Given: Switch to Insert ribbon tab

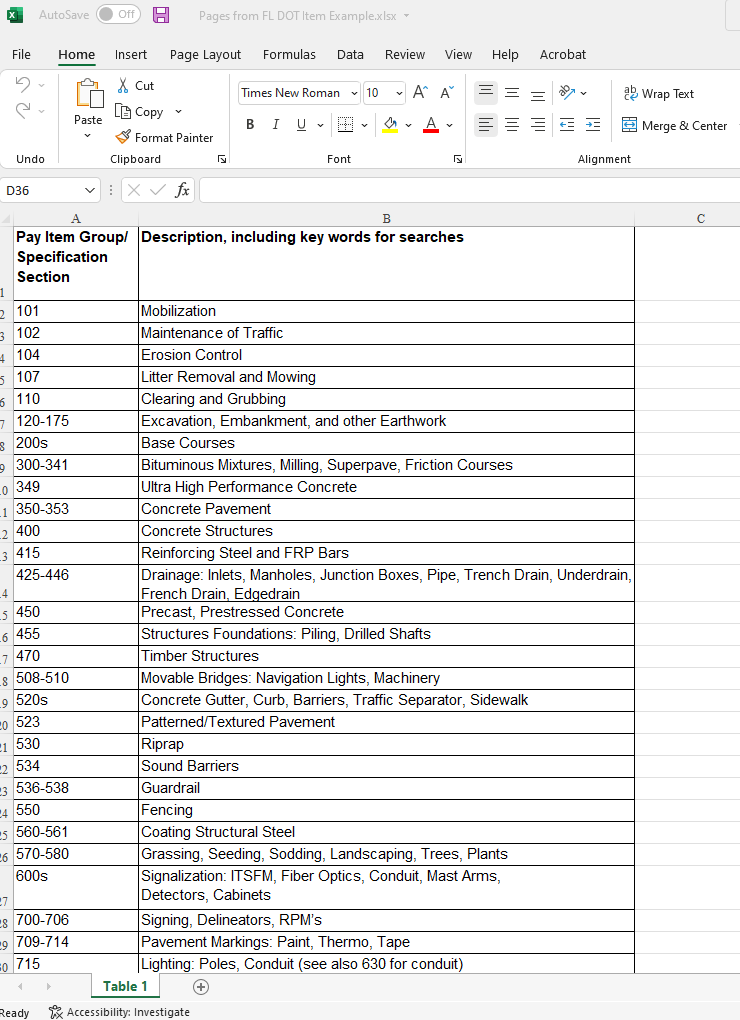Looking at the screenshot, I should pyautogui.click(x=131, y=55).
